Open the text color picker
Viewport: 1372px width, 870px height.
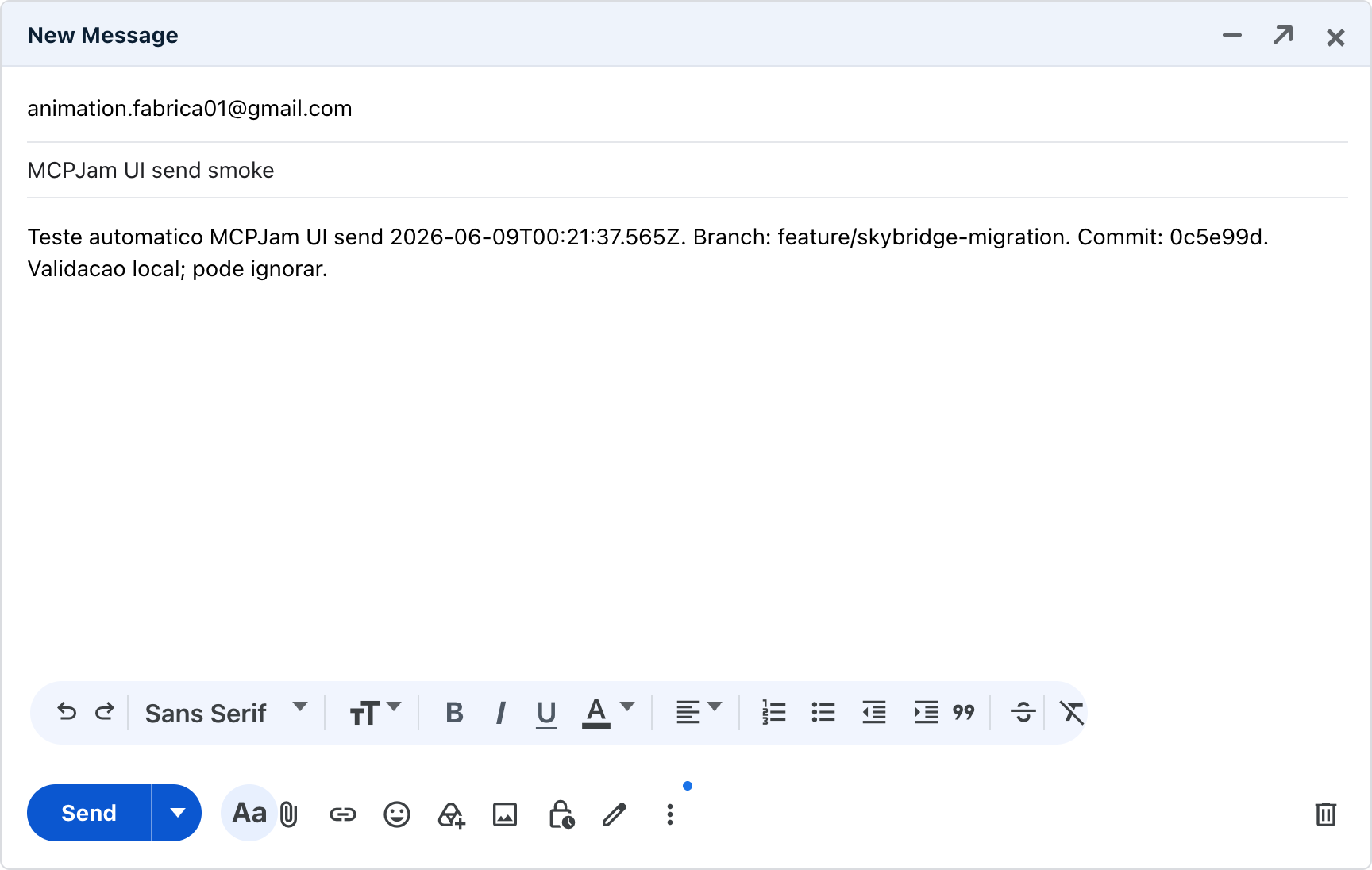(x=608, y=713)
